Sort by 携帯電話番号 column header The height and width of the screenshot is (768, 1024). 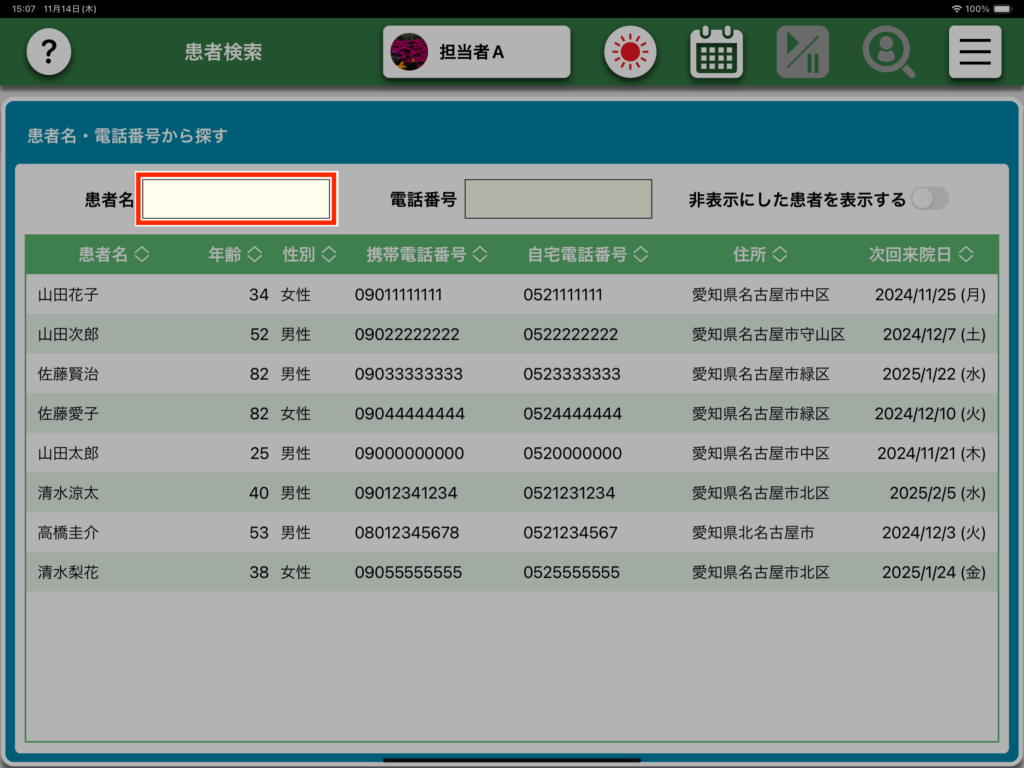(x=427, y=255)
